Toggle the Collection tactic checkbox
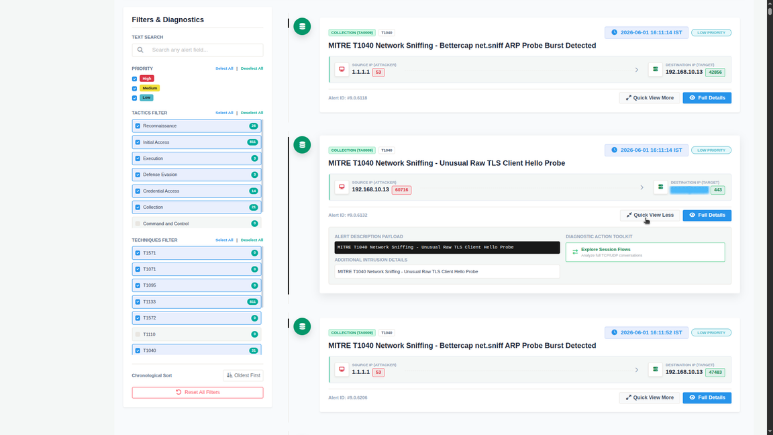 (138, 207)
